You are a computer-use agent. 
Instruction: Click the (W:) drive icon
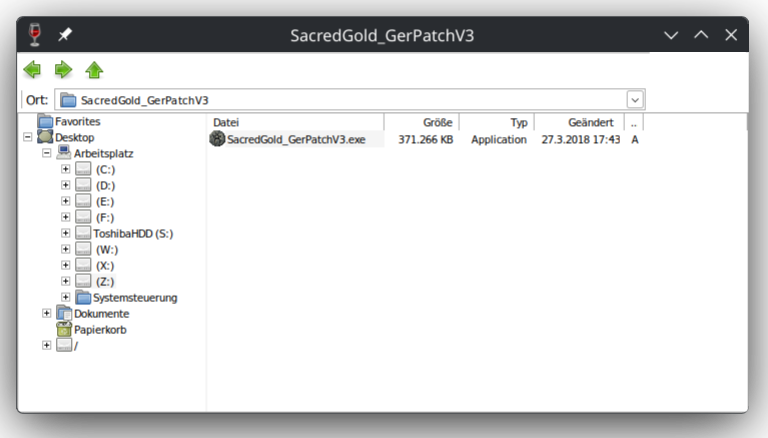coord(83,249)
